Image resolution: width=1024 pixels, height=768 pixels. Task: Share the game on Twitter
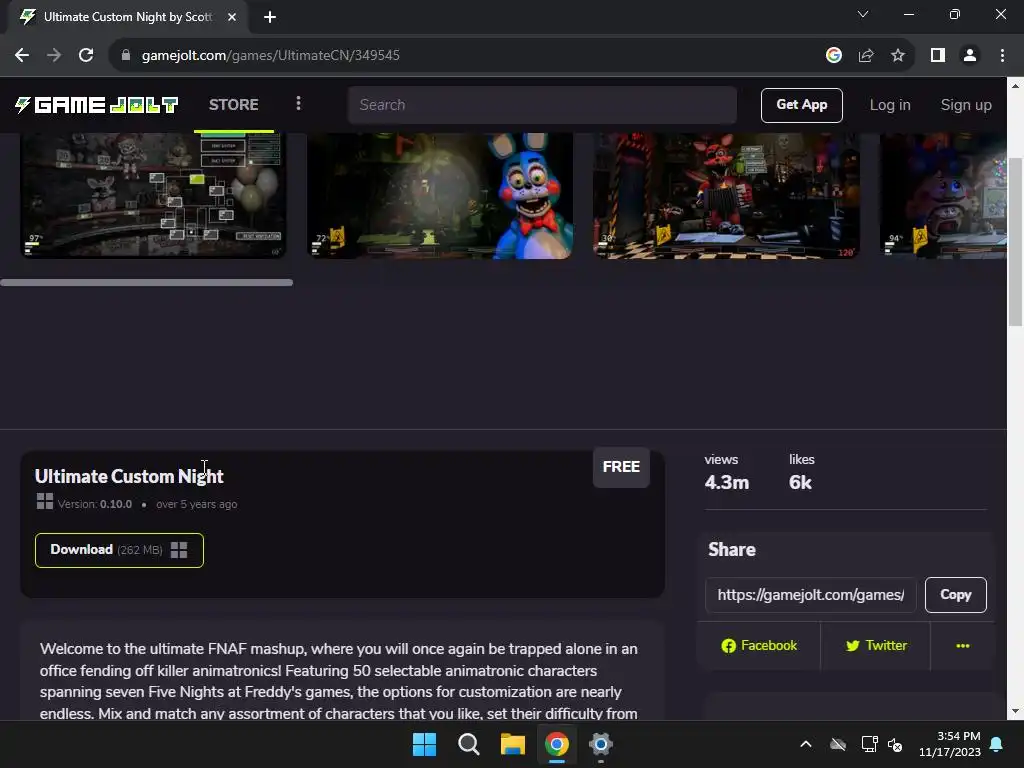tap(876, 645)
